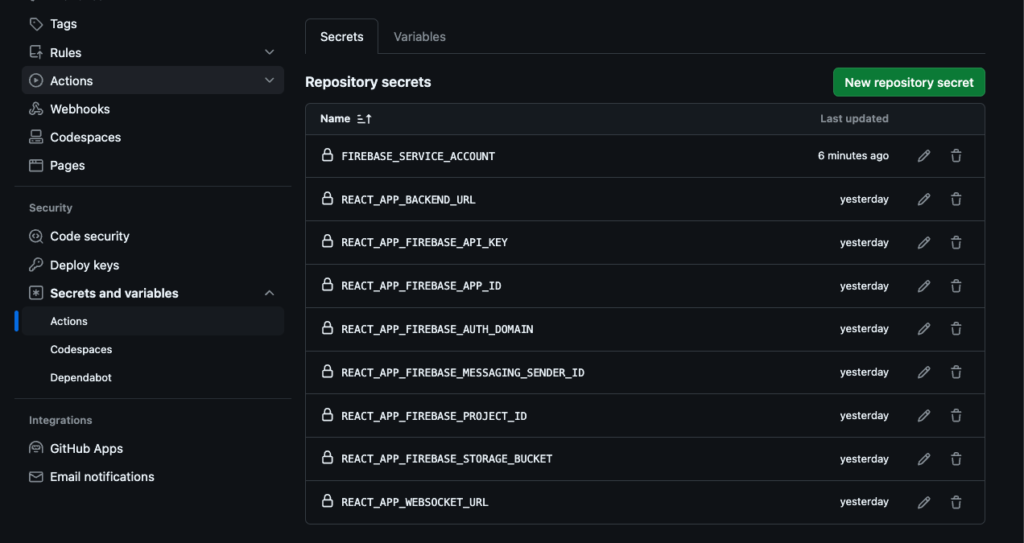The width and height of the screenshot is (1024, 543).
Task: Edit the REACT_APP_BACKEND_URL secret pencil icon
Action: click(923, 199)
